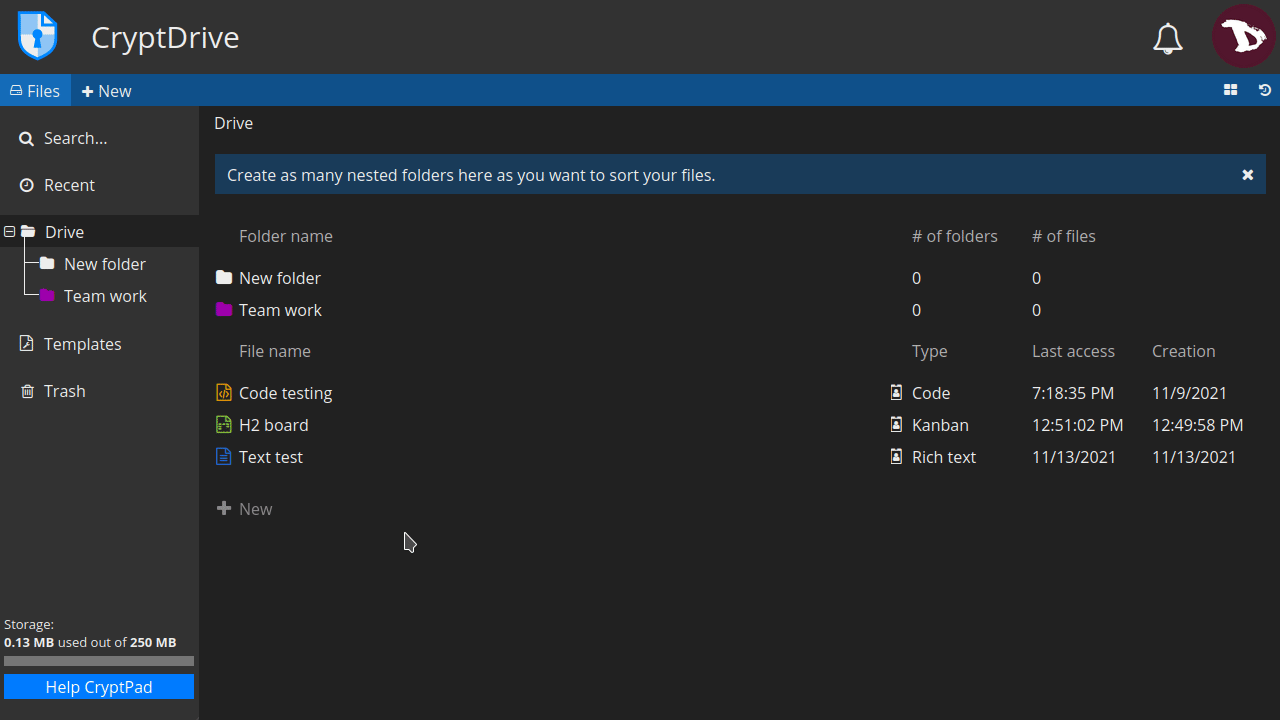Open Trash in the sidebar
Viewport: 1280px width, 720px height.
click(x=64, y=391)
